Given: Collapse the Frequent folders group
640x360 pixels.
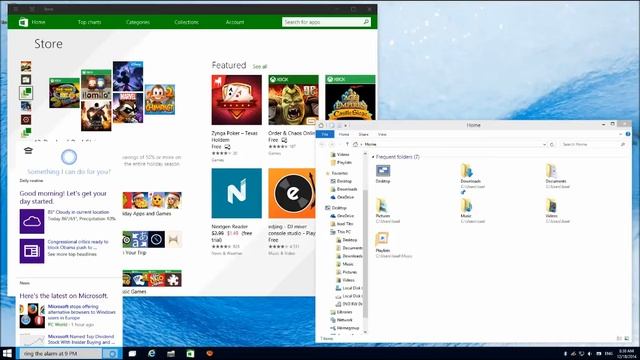Looking at the screenshot, I should tap(373, 157).
